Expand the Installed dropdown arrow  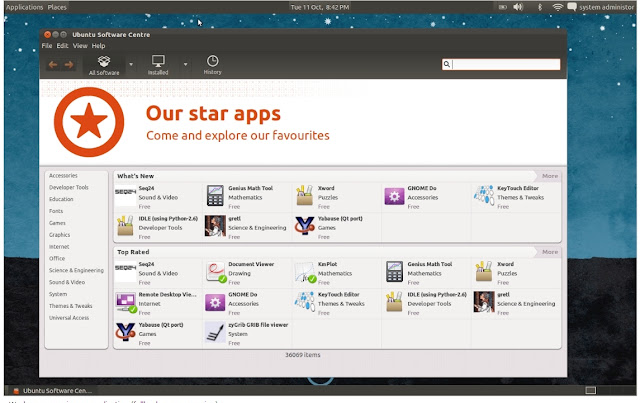point(185,64)
